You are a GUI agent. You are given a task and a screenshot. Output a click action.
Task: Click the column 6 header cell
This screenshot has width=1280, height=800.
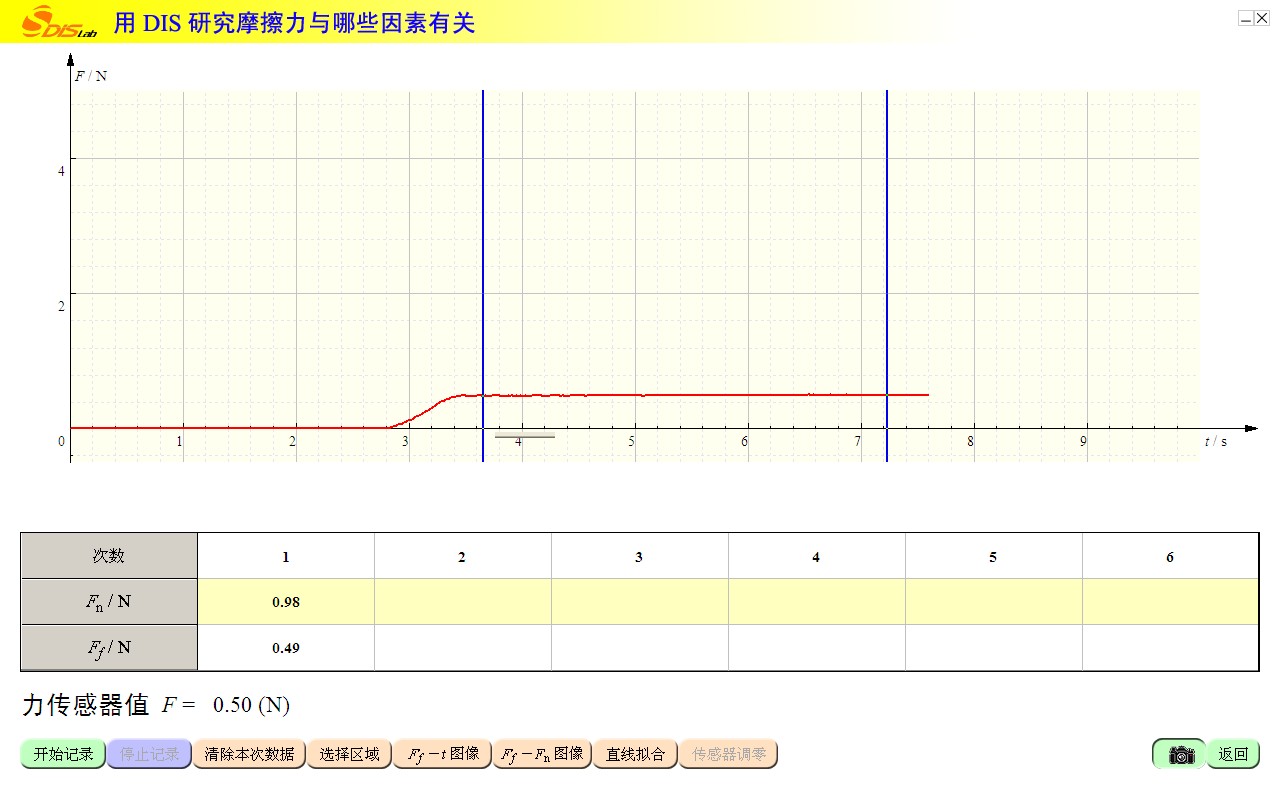1169,556
